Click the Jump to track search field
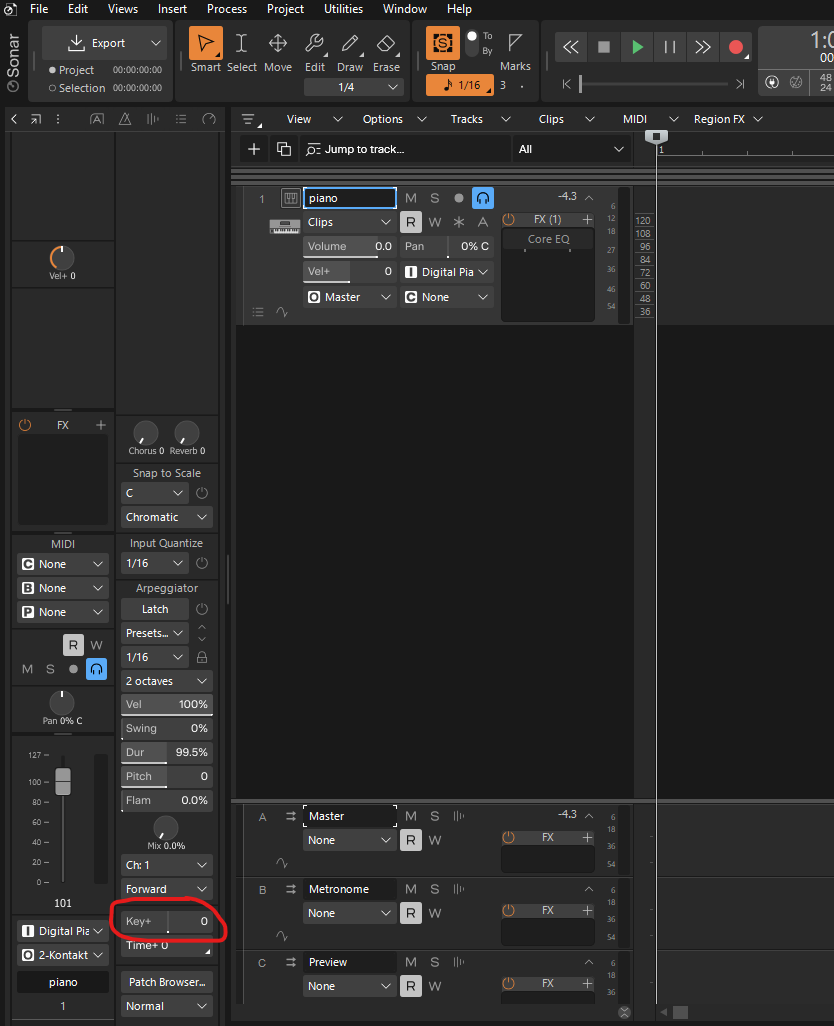Screen dimensions: 834x1026 pos(405,149)
